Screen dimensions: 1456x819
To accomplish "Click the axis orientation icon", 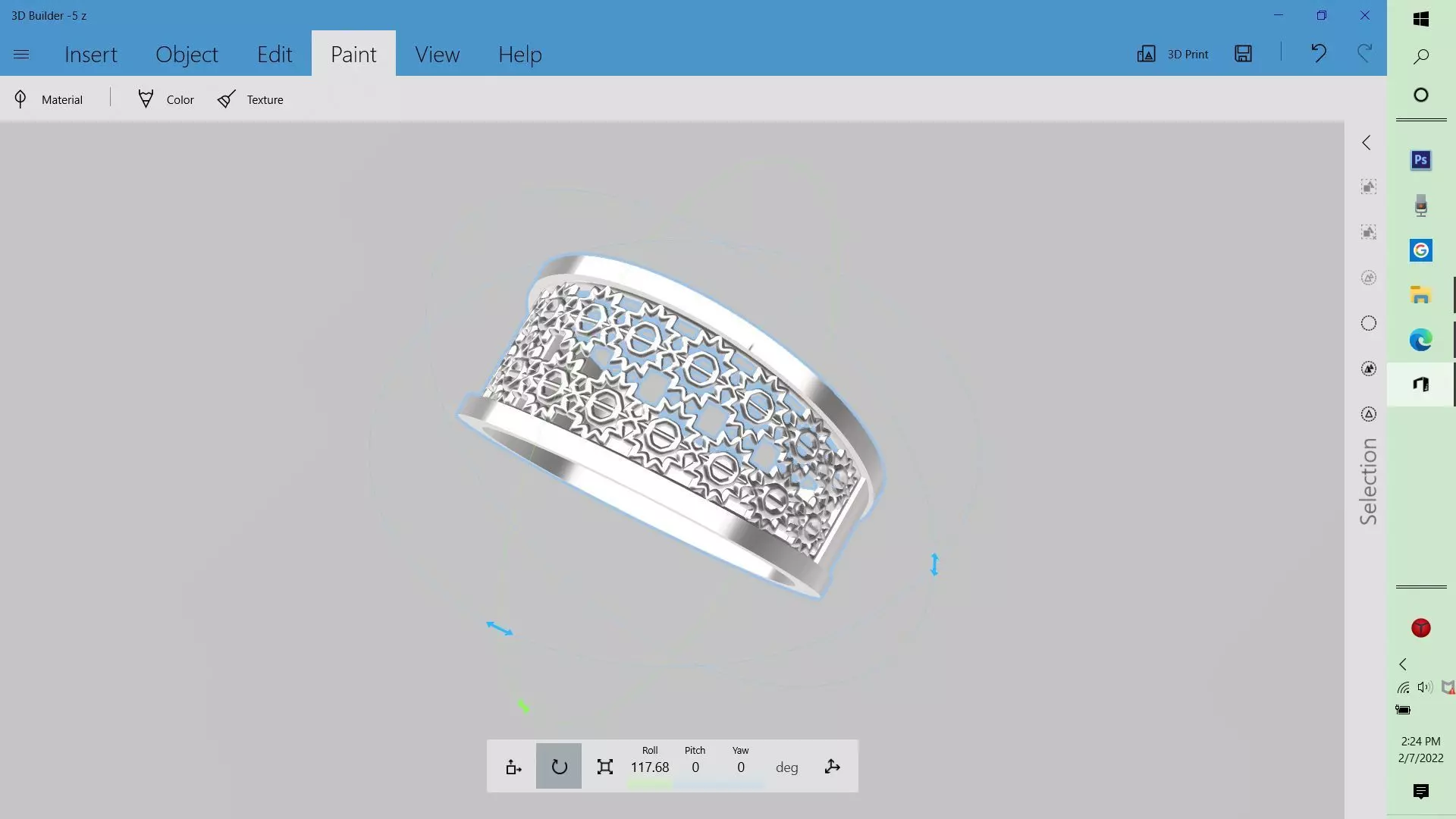I will [x=832, y=767].
